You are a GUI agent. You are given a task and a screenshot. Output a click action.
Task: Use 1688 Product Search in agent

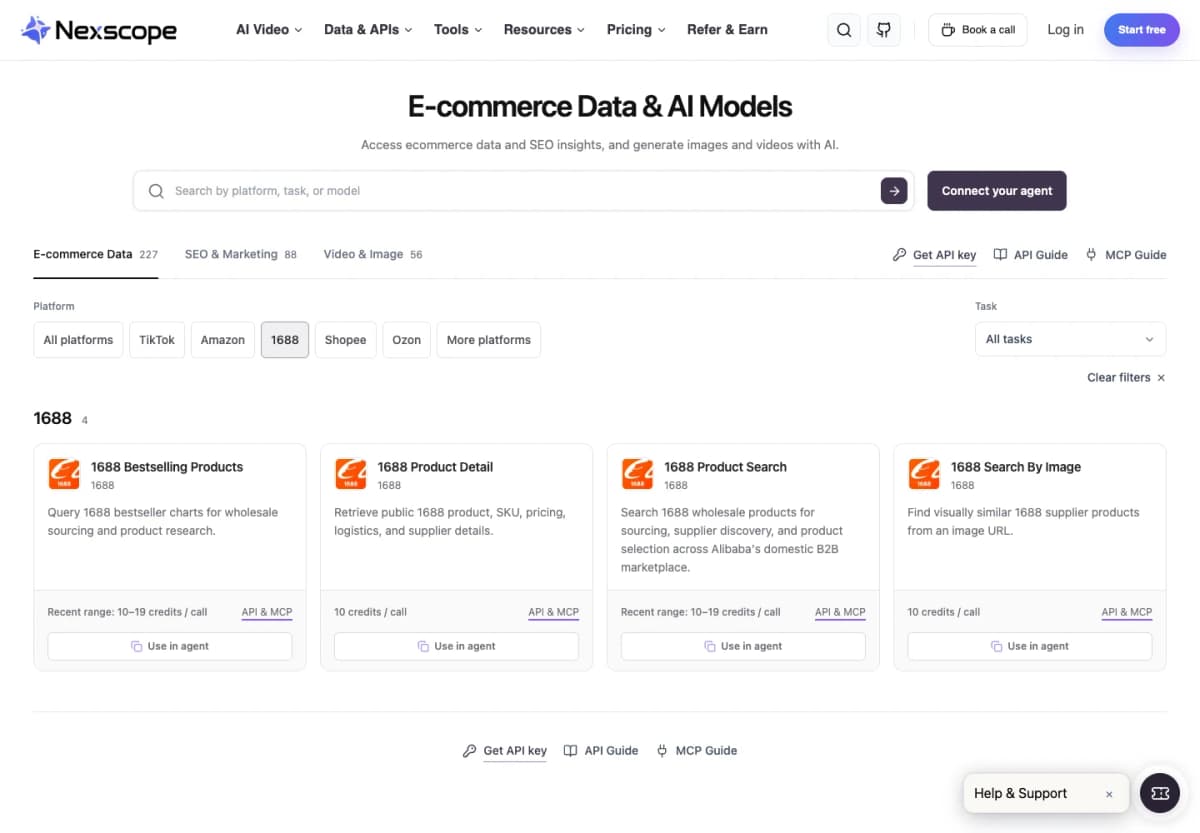tap(743, 646)
